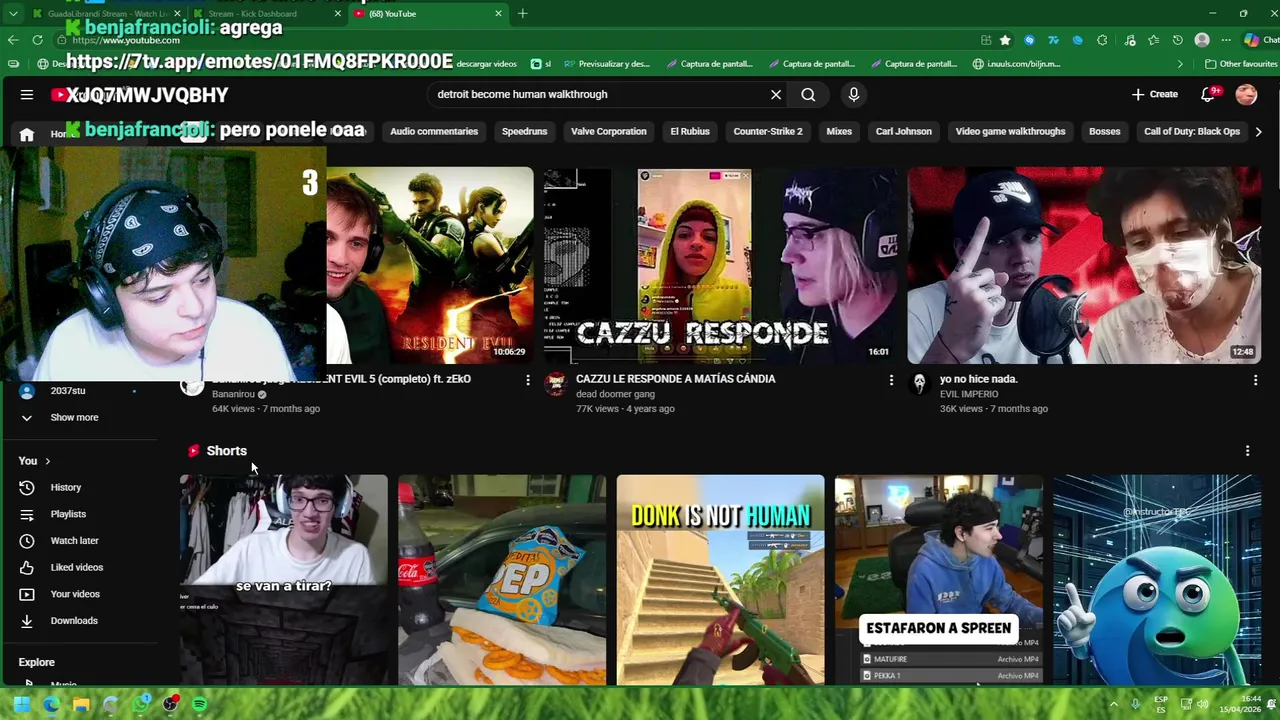
Task: Open the account avatar menu
Action: pyautogui.click(x=1246, y=94)
